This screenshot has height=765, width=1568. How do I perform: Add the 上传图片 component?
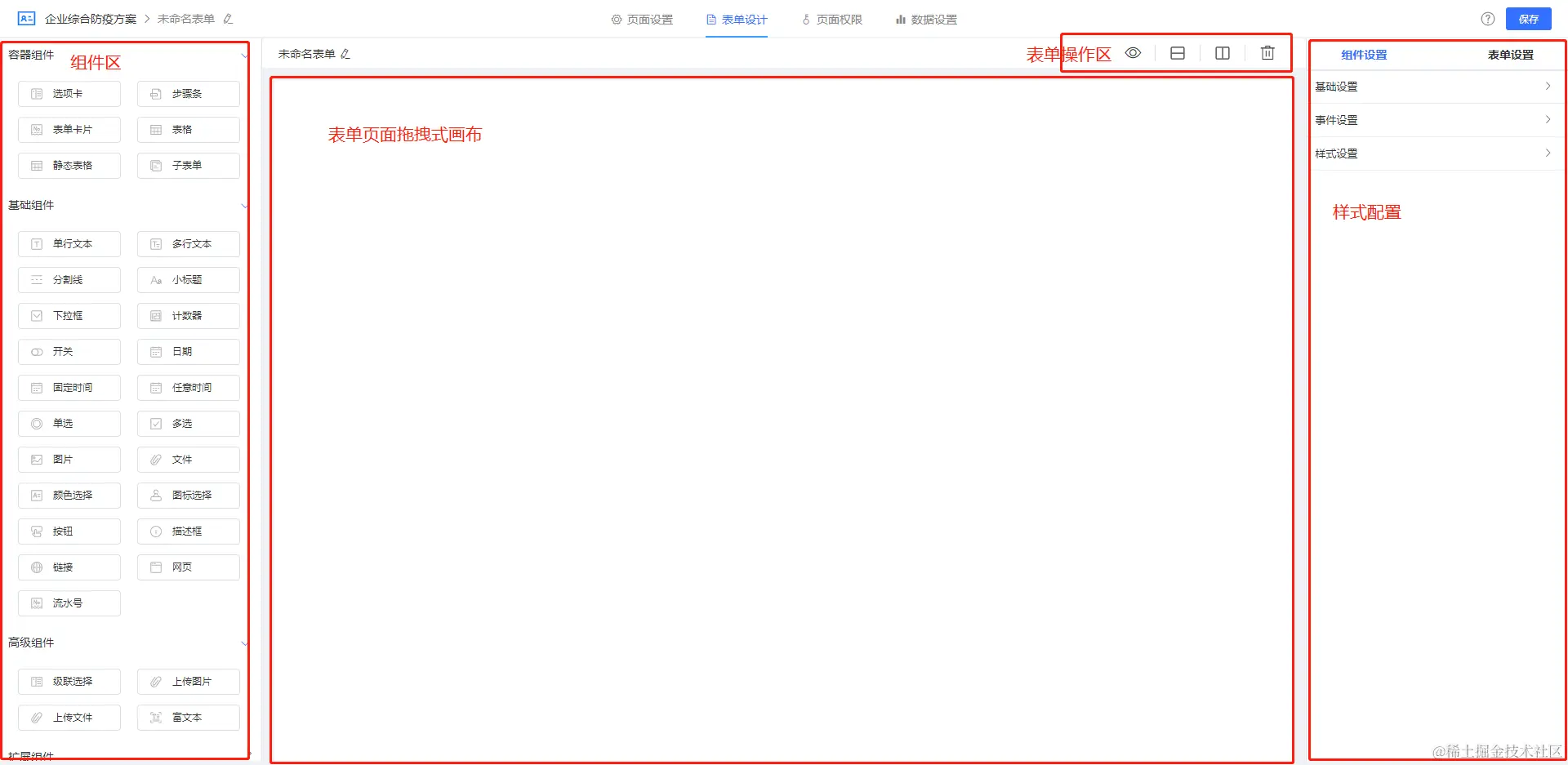pos(189,682)
